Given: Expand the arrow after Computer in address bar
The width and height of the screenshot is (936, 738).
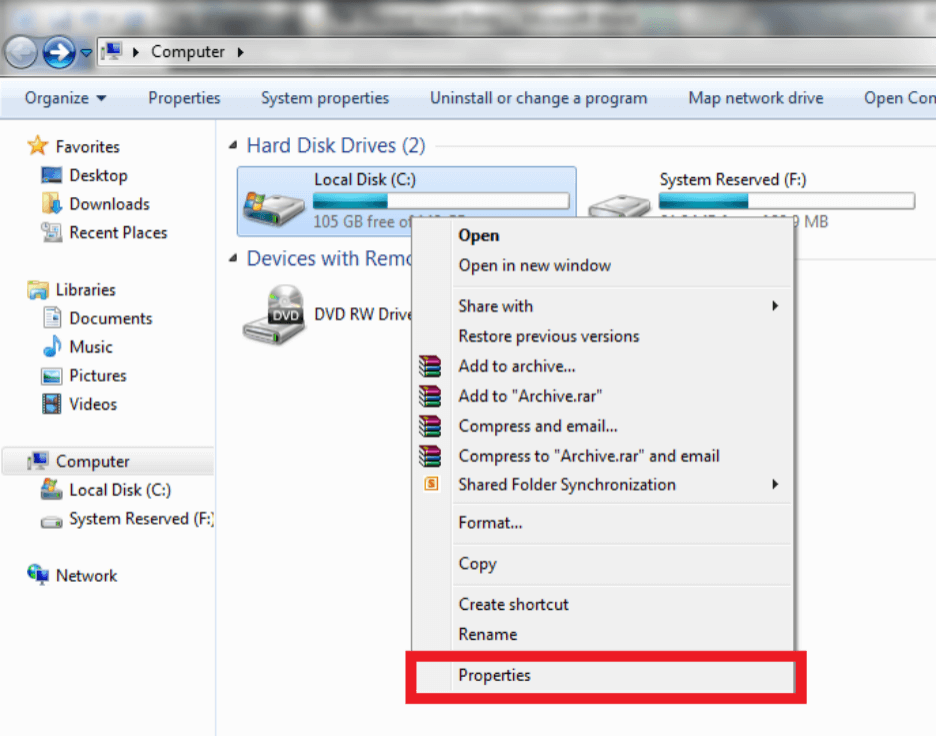Looking at the screenshot, I should pos(241,52).
